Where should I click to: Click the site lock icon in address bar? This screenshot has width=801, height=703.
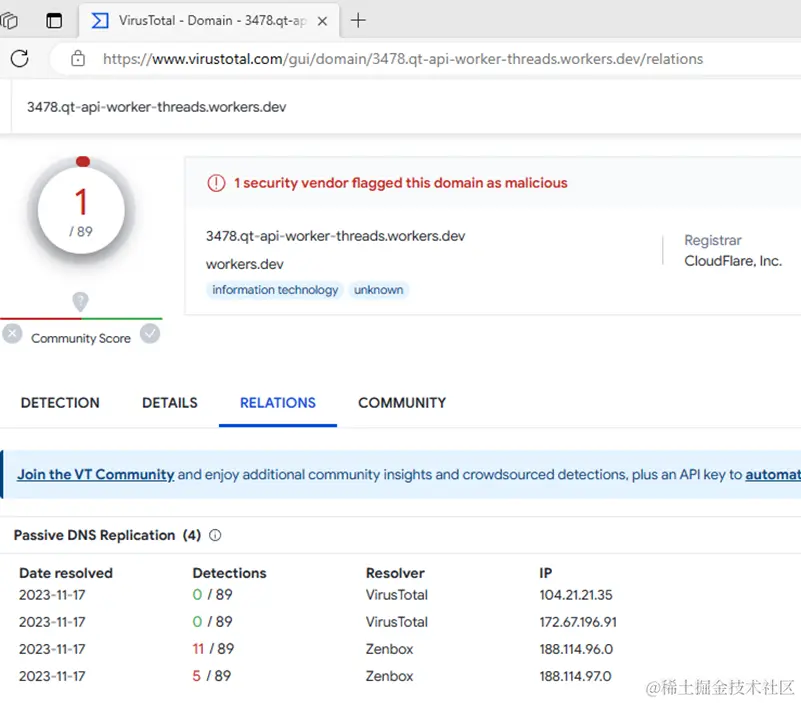[78, 59]
